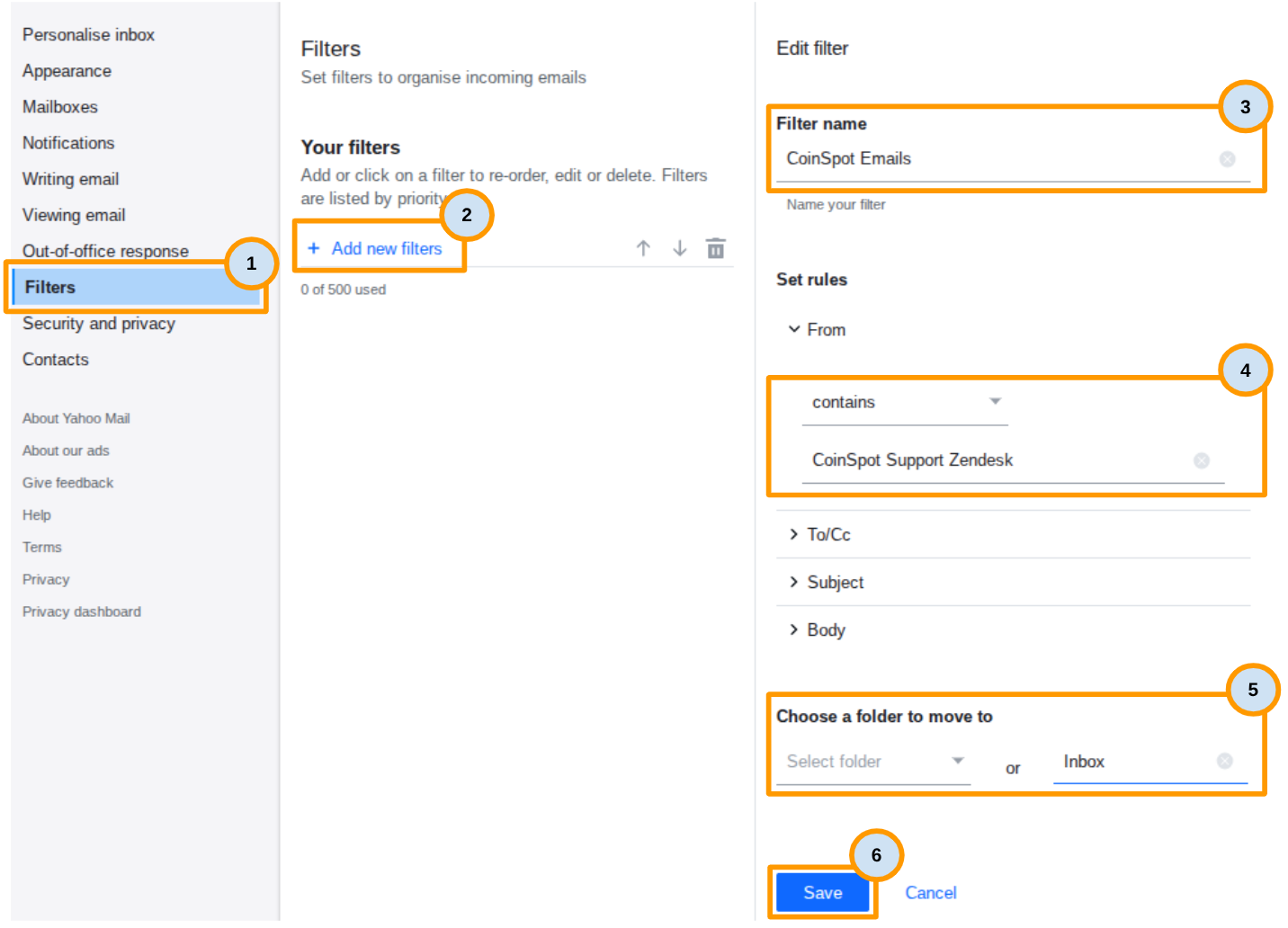Viewport: 1288px width, 928px height.
Task: Open Notifications settings
Action: coord(68,142)
